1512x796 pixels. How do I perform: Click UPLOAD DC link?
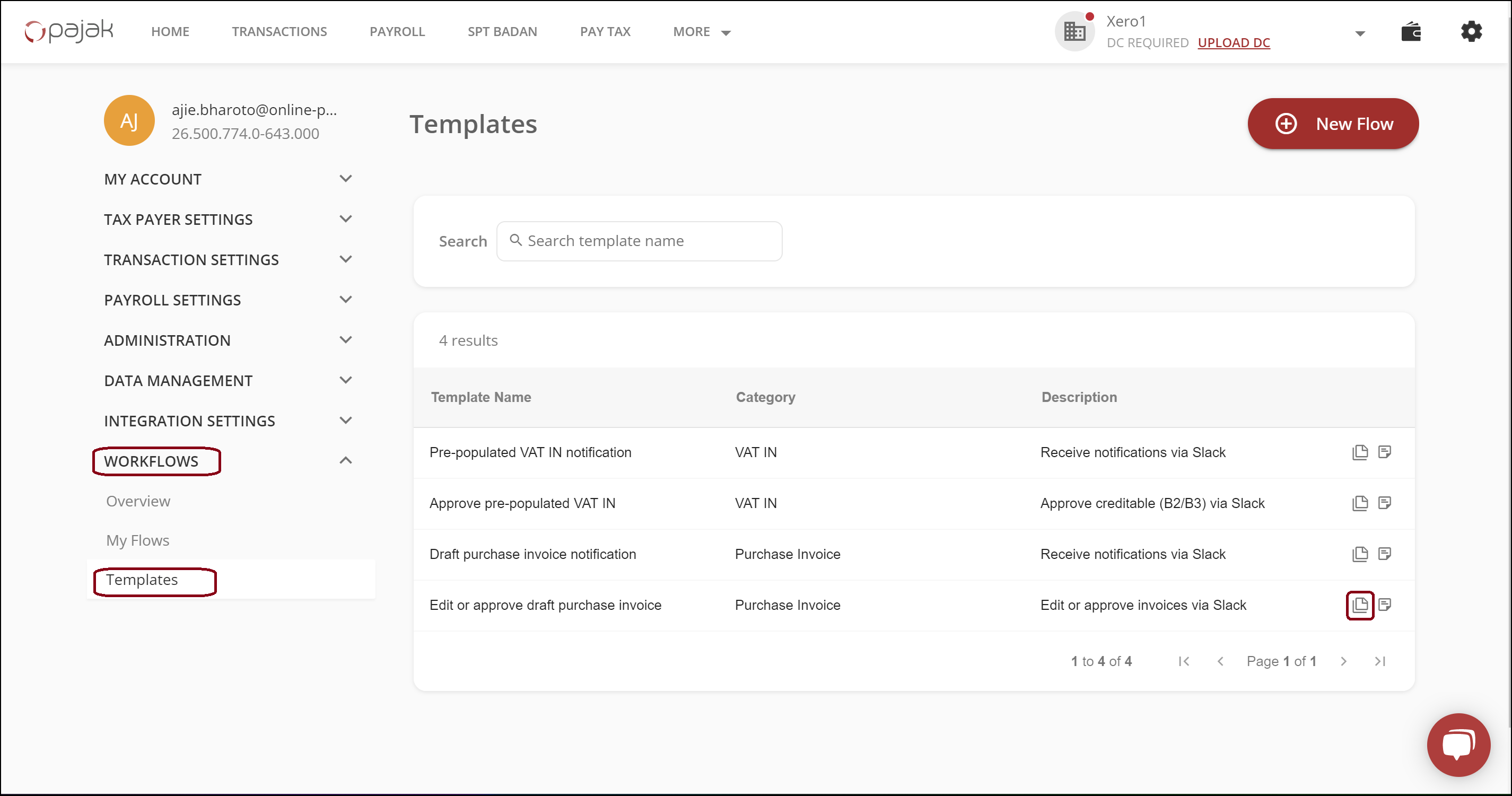[x=1233, y=43]
